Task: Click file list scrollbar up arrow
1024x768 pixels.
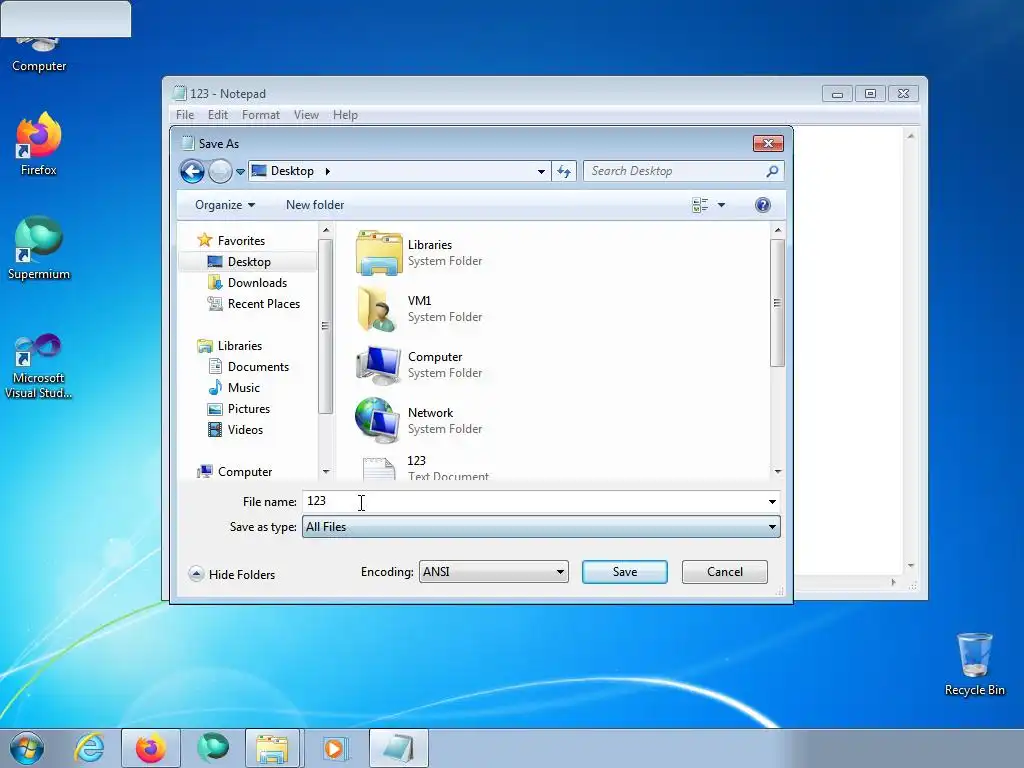Action: (x=777, y=230)
